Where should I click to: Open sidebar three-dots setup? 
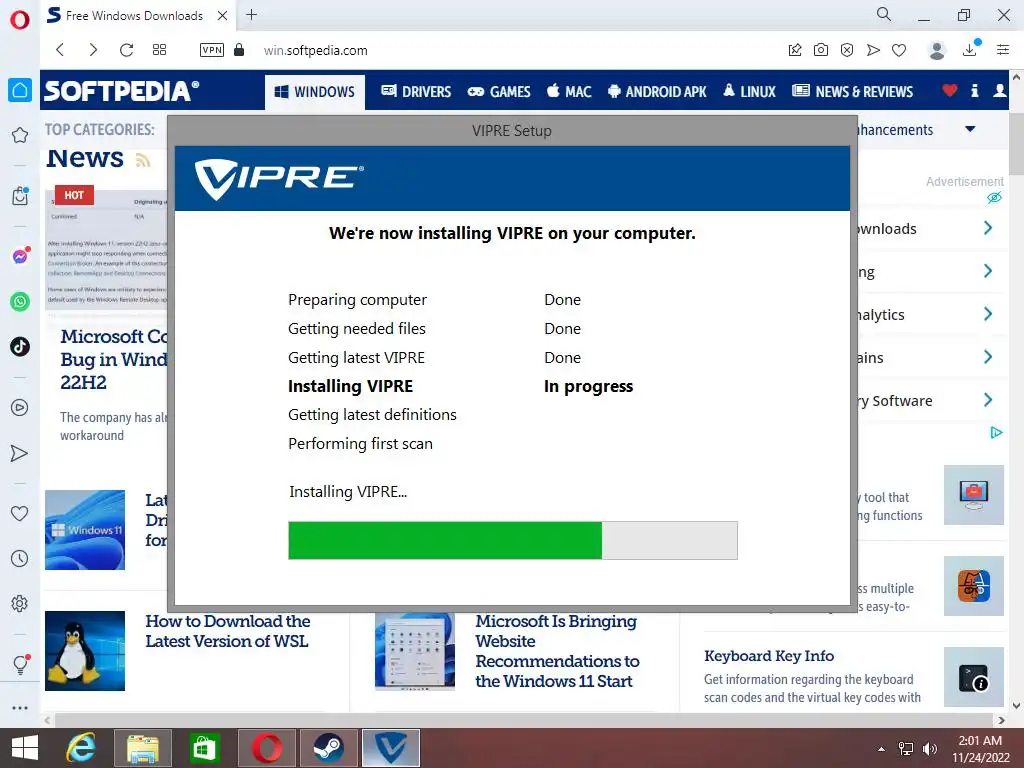point(20,708)
